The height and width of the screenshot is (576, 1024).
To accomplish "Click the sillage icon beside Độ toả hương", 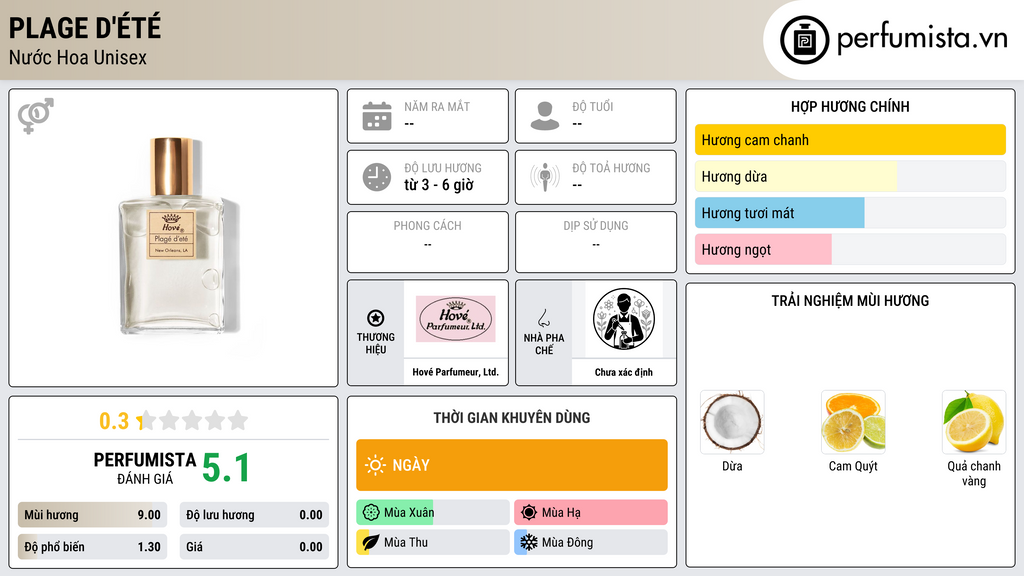I will (545, 177).
